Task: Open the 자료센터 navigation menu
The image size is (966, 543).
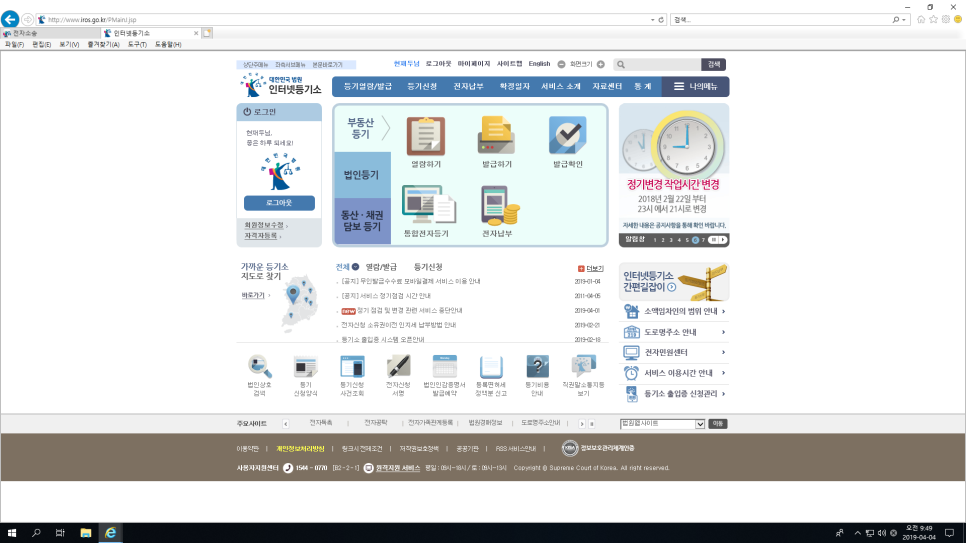Action: 607,86
